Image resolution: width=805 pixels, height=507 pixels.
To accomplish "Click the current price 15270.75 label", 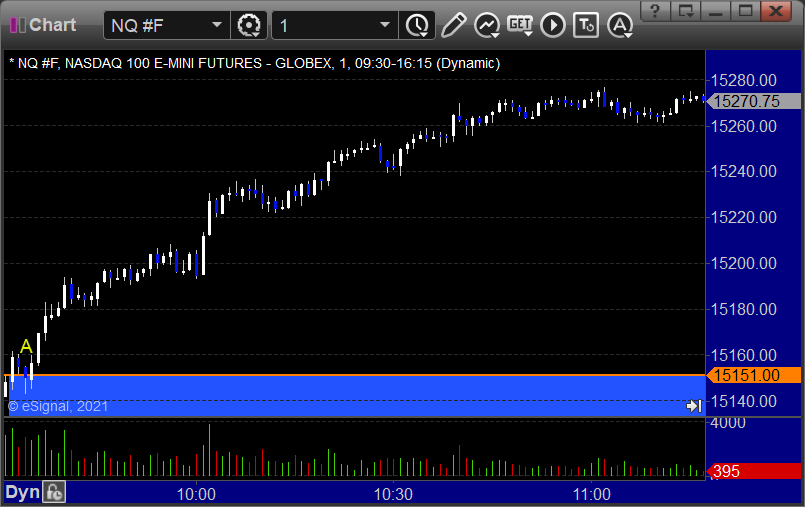I will 754,101.
